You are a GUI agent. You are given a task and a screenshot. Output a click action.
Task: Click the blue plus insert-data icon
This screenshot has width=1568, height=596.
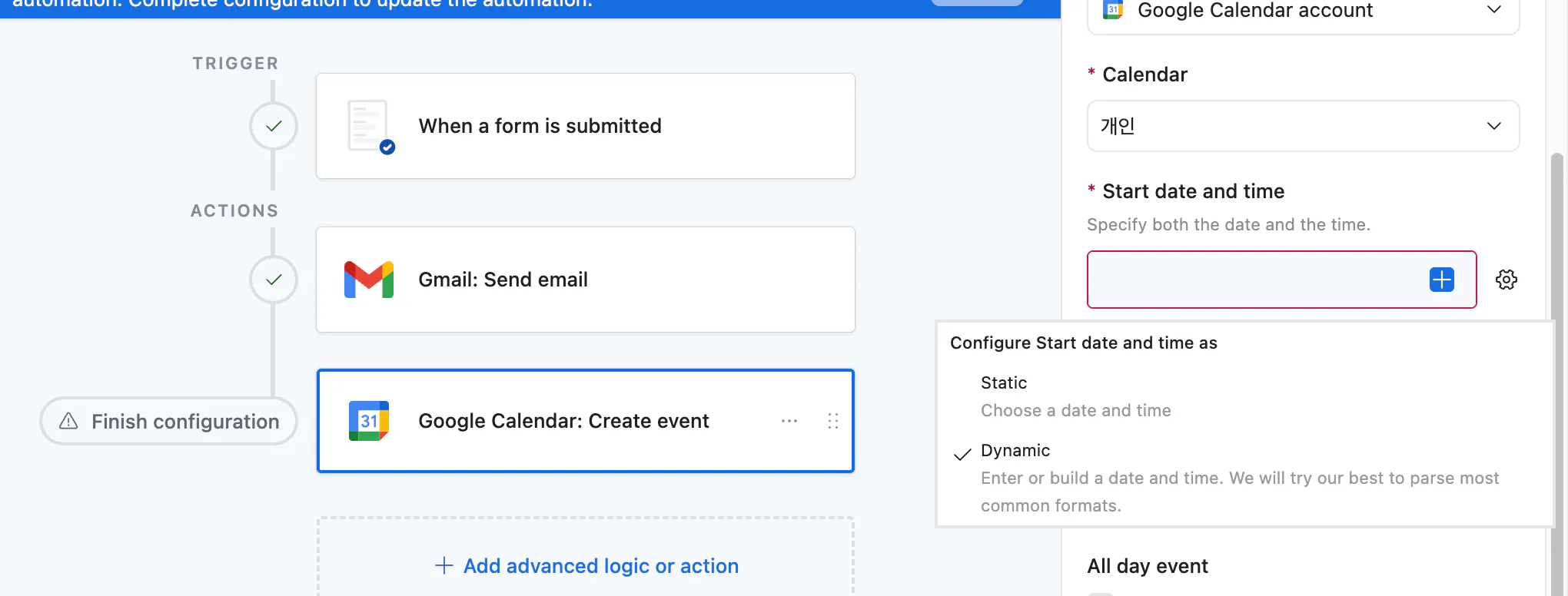point(1441,280)
